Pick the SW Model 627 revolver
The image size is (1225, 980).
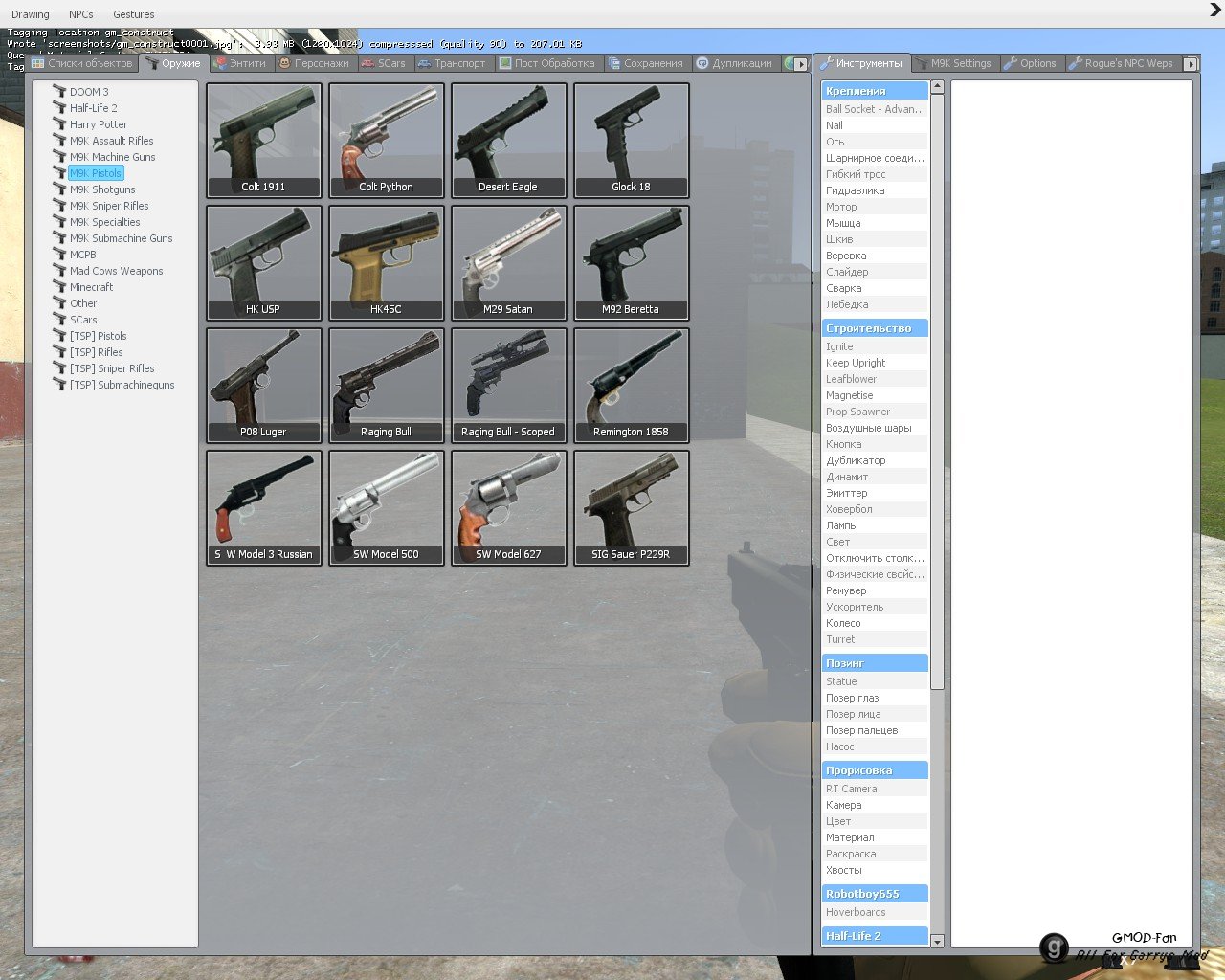tap(509, 508)
